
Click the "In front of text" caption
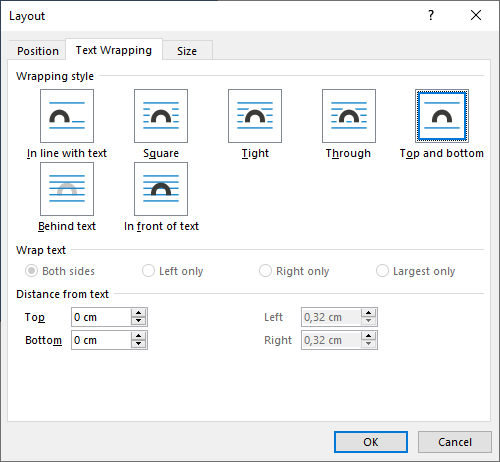(161, 226)
